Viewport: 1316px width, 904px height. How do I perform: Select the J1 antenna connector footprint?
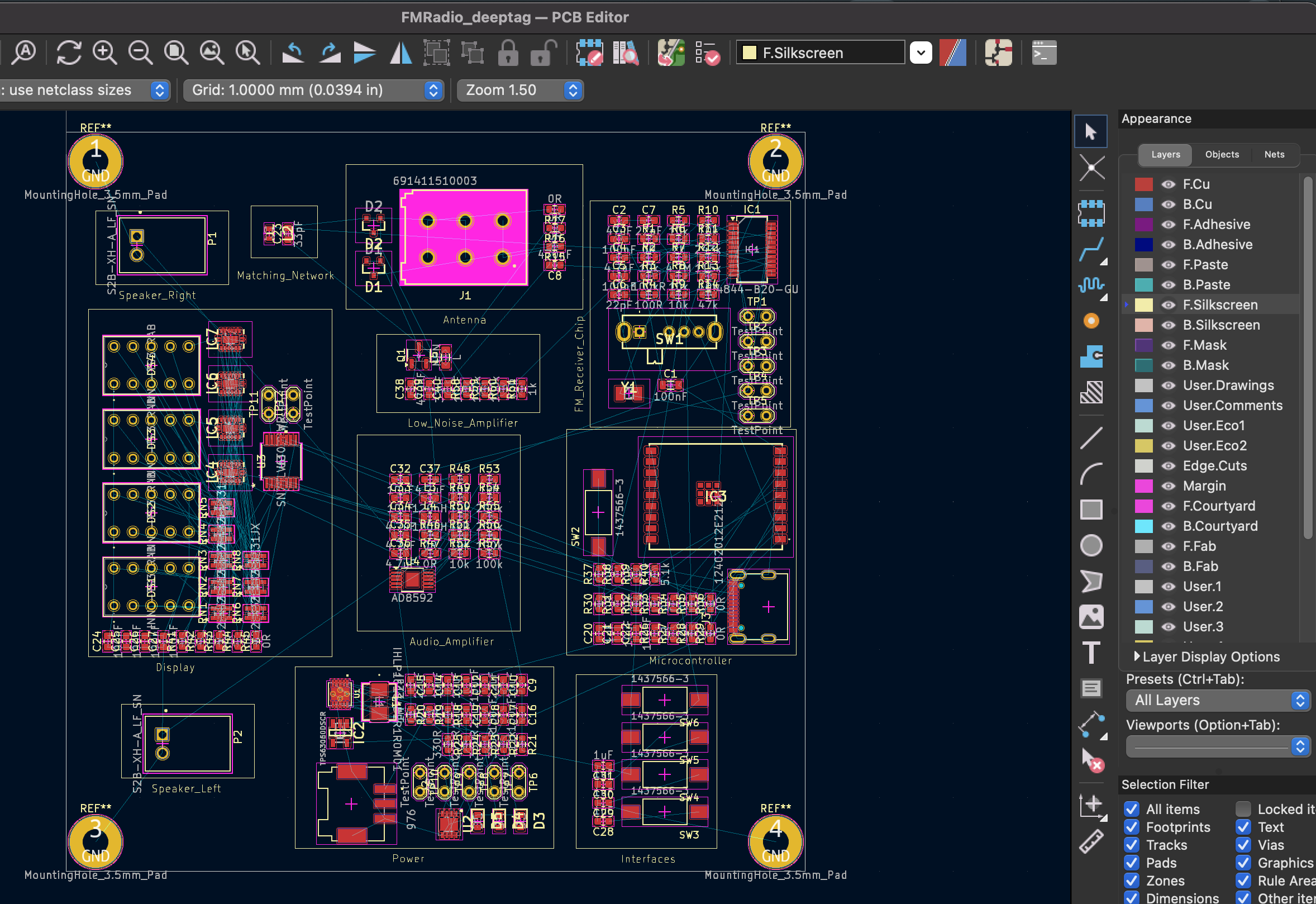point(464,238)
